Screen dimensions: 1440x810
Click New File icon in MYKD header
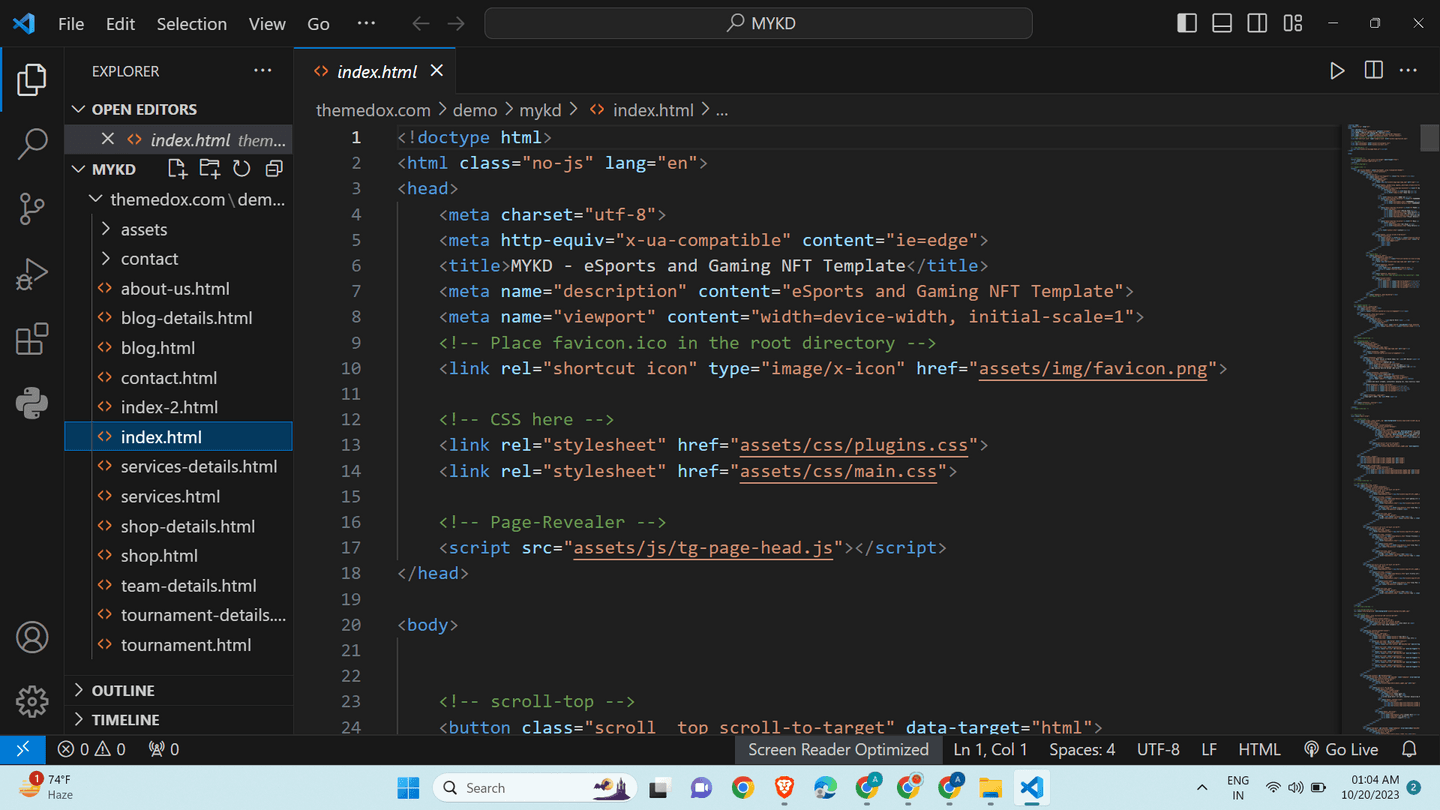(x=177, y=169)
